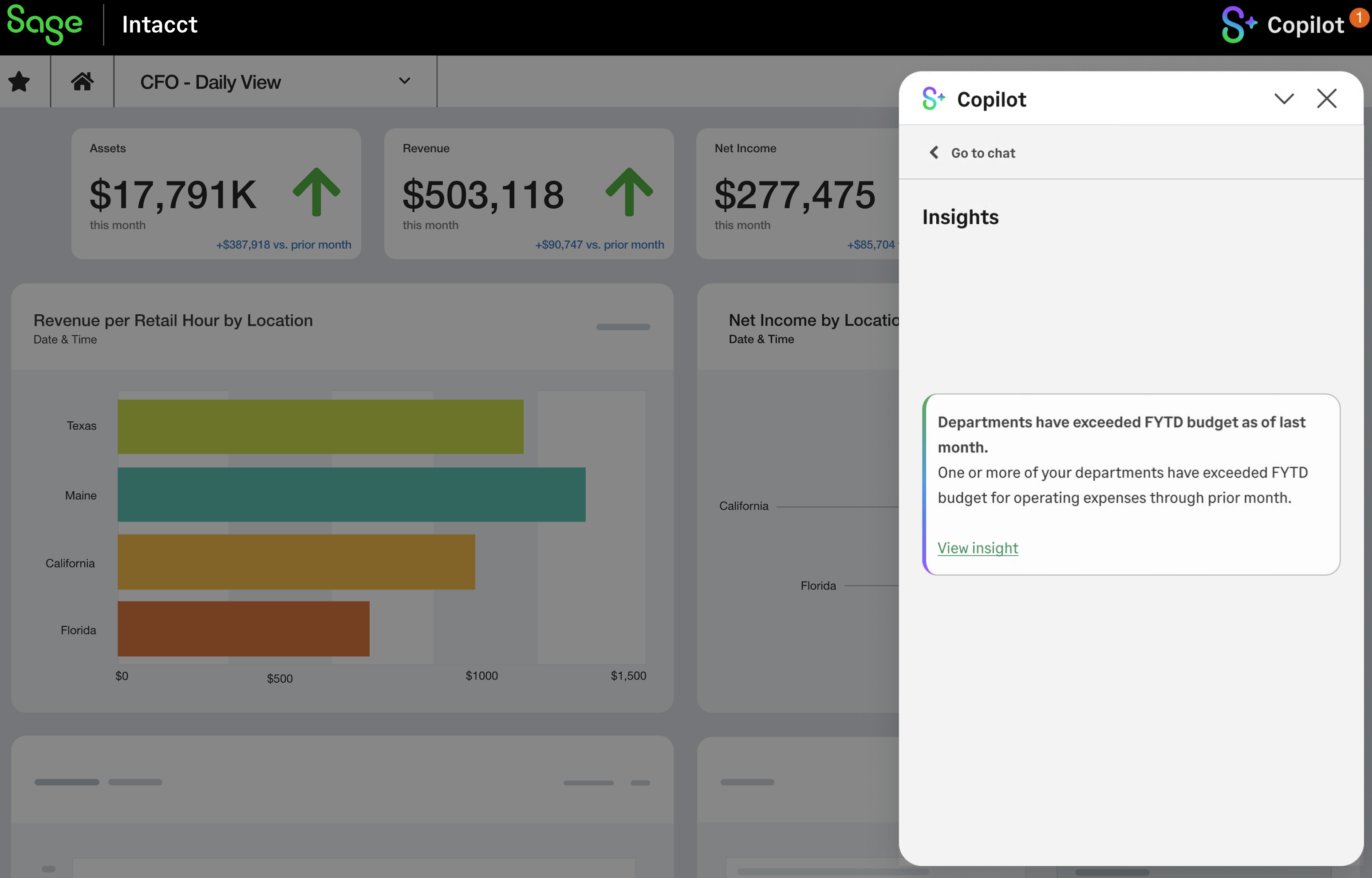Click Net Income by Location chart title

tap(814, 320)
